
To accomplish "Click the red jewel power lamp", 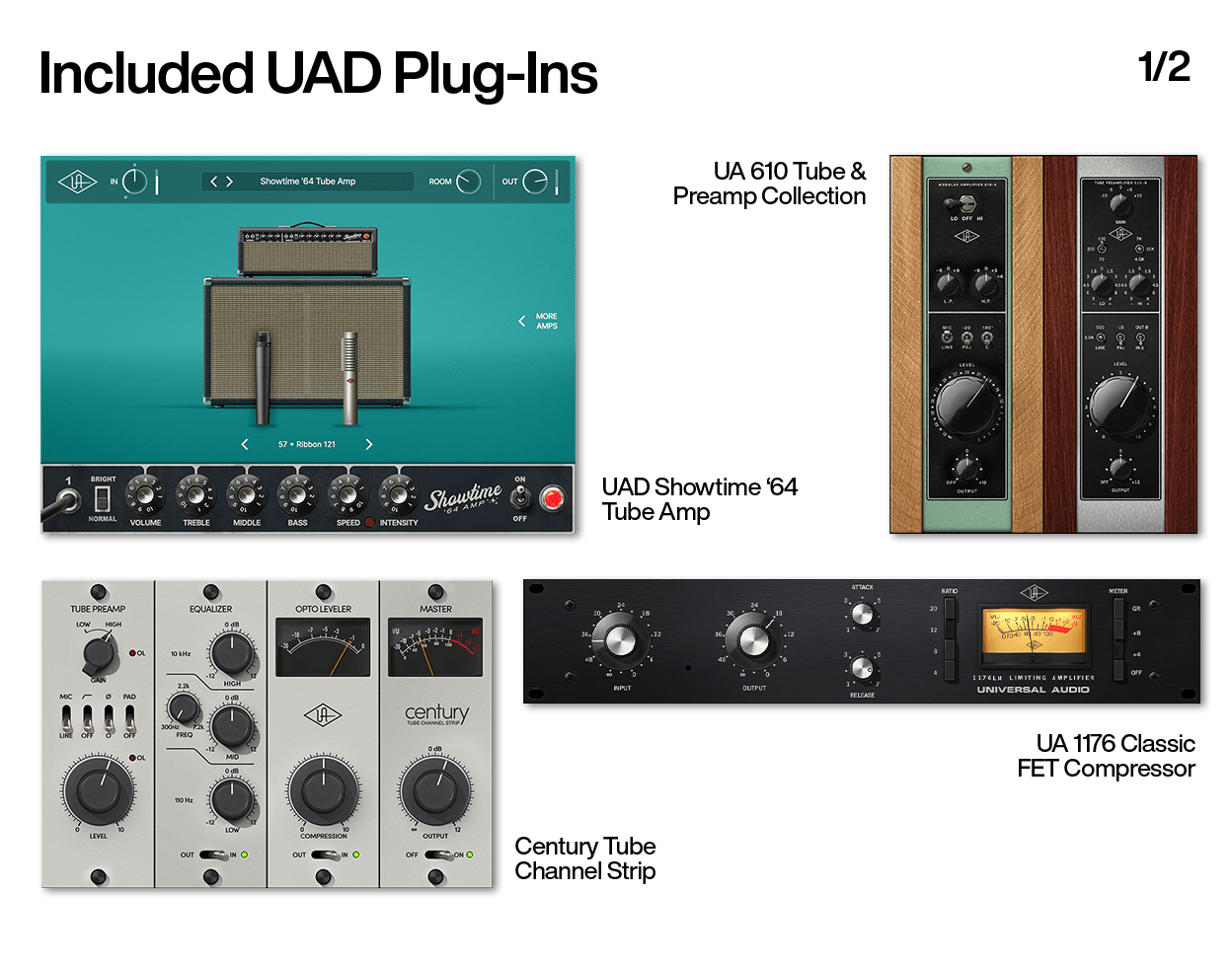I will pos(553,498).
